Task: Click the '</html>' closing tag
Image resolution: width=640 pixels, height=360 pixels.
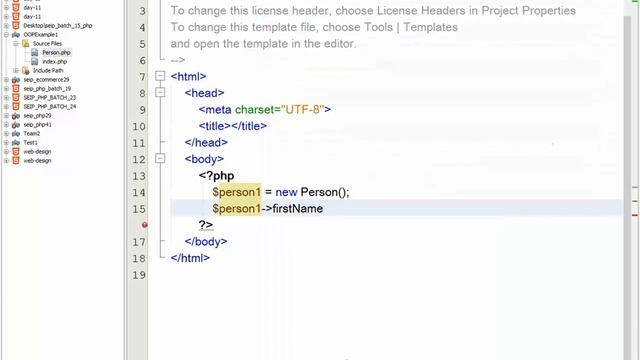Action: (190, 258)
